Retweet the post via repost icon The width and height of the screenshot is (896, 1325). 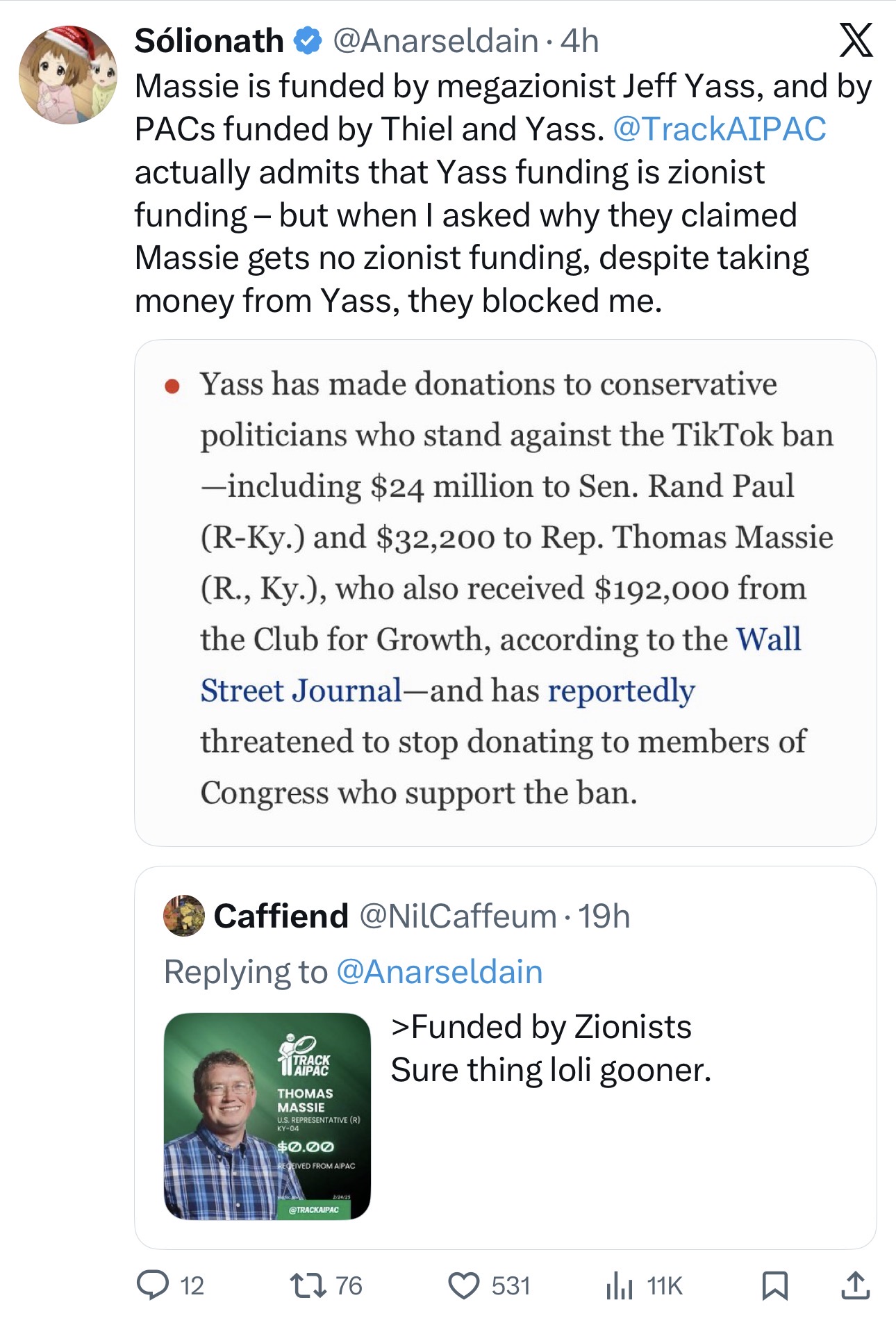pyautogui.click(x=308, y=1285)
